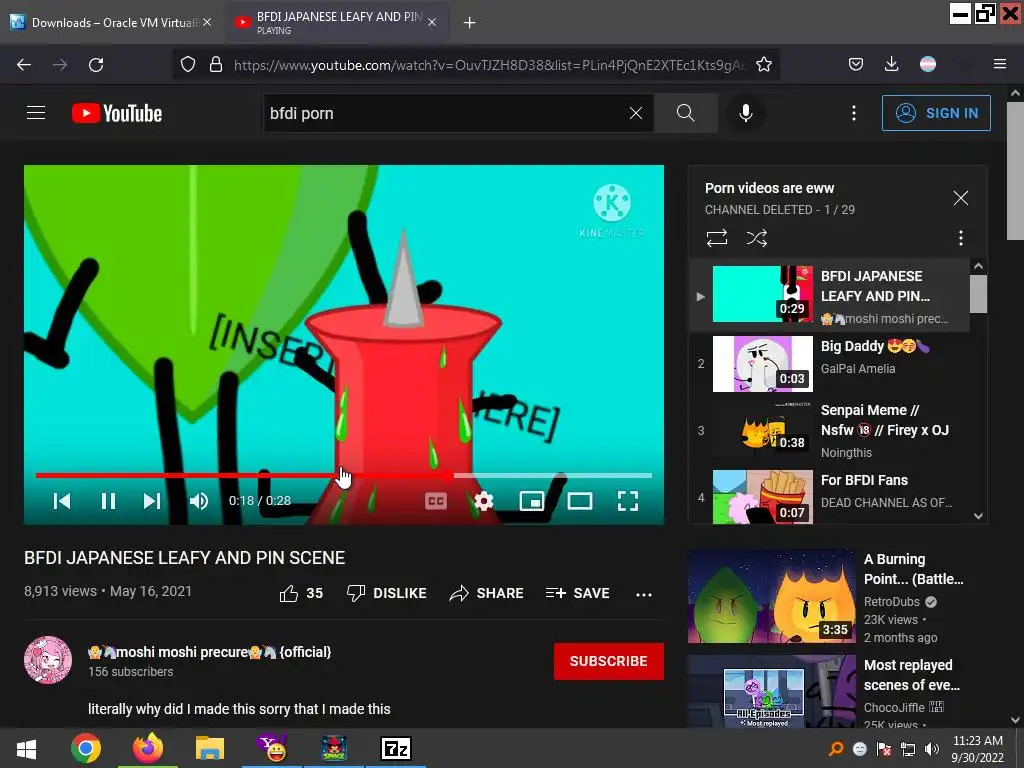Open playlist three-dot options menu
The height and width of the screenshot is (768, 1024).
tap(960, 238)
